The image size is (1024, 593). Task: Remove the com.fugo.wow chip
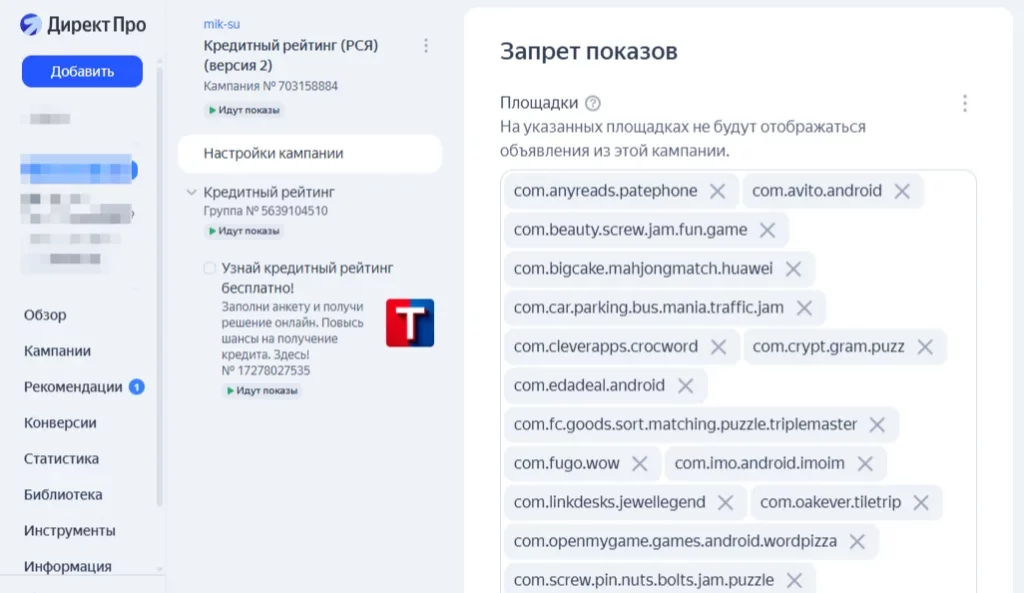click(641, 463)
